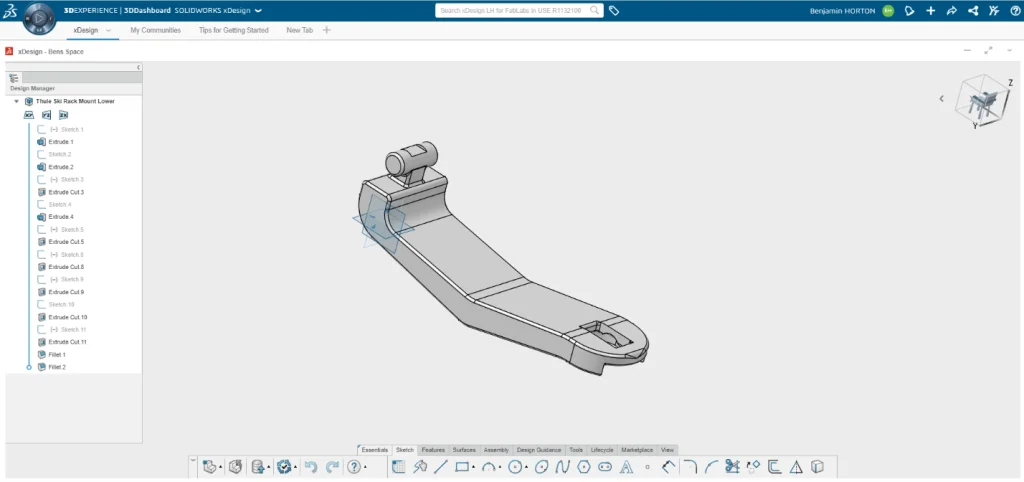The width and height of the screenshot is (1024, 482).
Task: Select Fillet 2 in design tree
Action: [x=57, y=367]
